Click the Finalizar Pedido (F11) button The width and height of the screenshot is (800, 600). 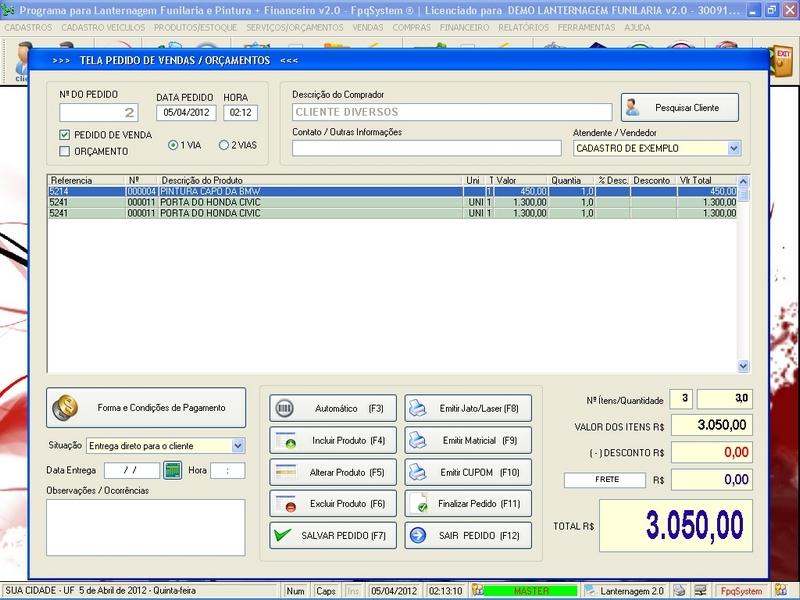click(x=468, y=504)
